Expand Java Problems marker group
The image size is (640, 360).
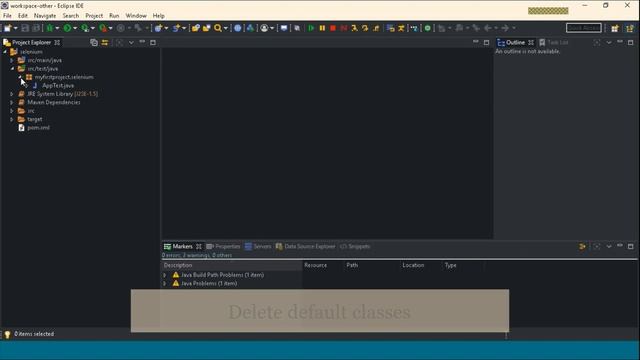[164, 283]
